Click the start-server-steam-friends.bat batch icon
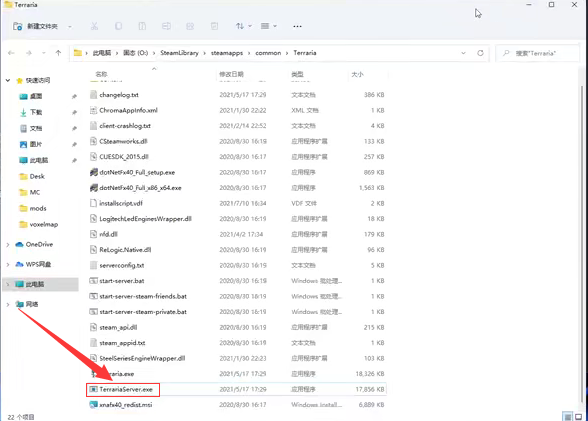Viewport: 588px width, 421px height. point(93,296)
